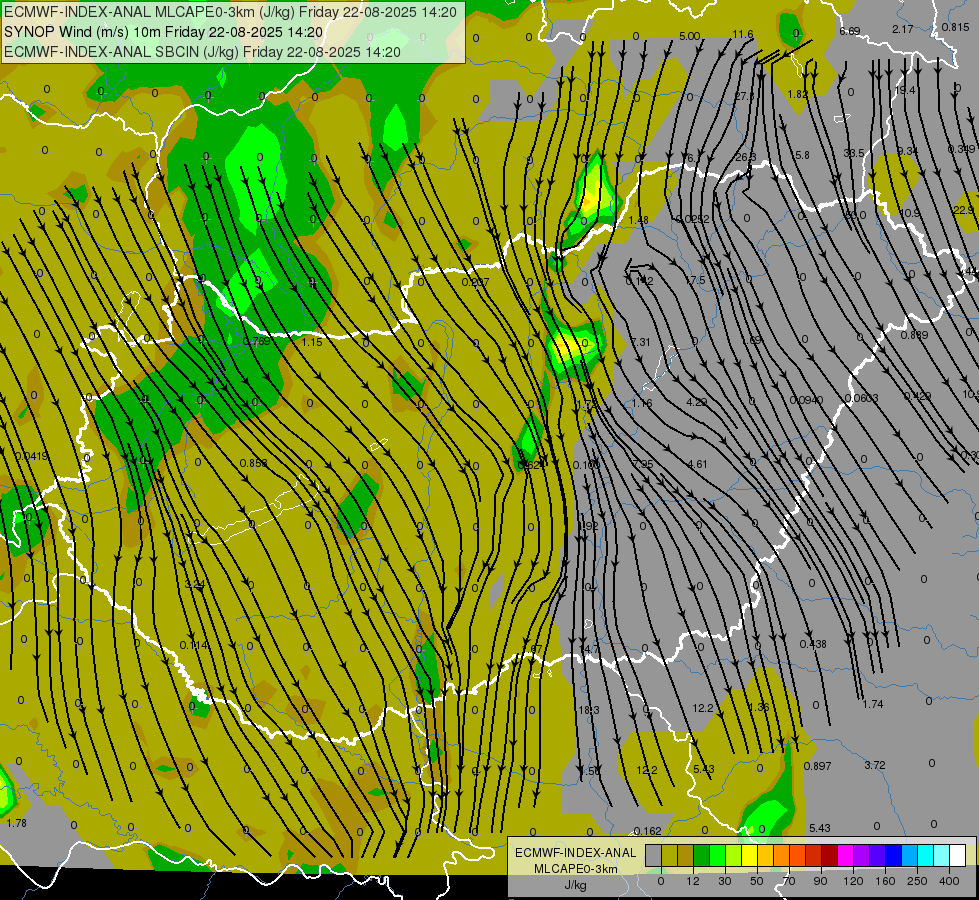Click the 120 tick label on the scale
Viewport: 979px width, 900px height.
(852, 881)
